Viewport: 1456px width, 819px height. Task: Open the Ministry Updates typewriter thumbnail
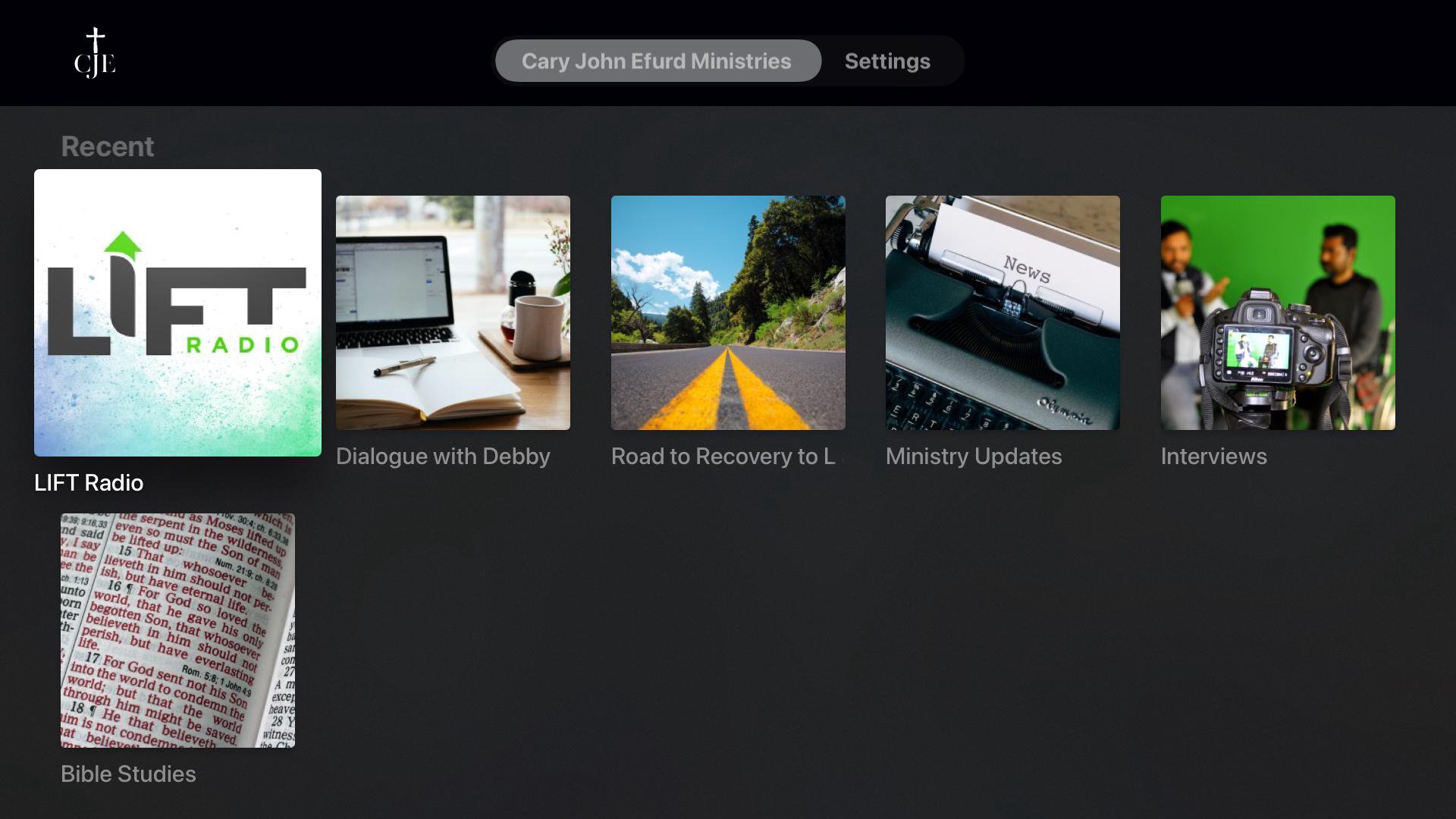pos(1003,312)
